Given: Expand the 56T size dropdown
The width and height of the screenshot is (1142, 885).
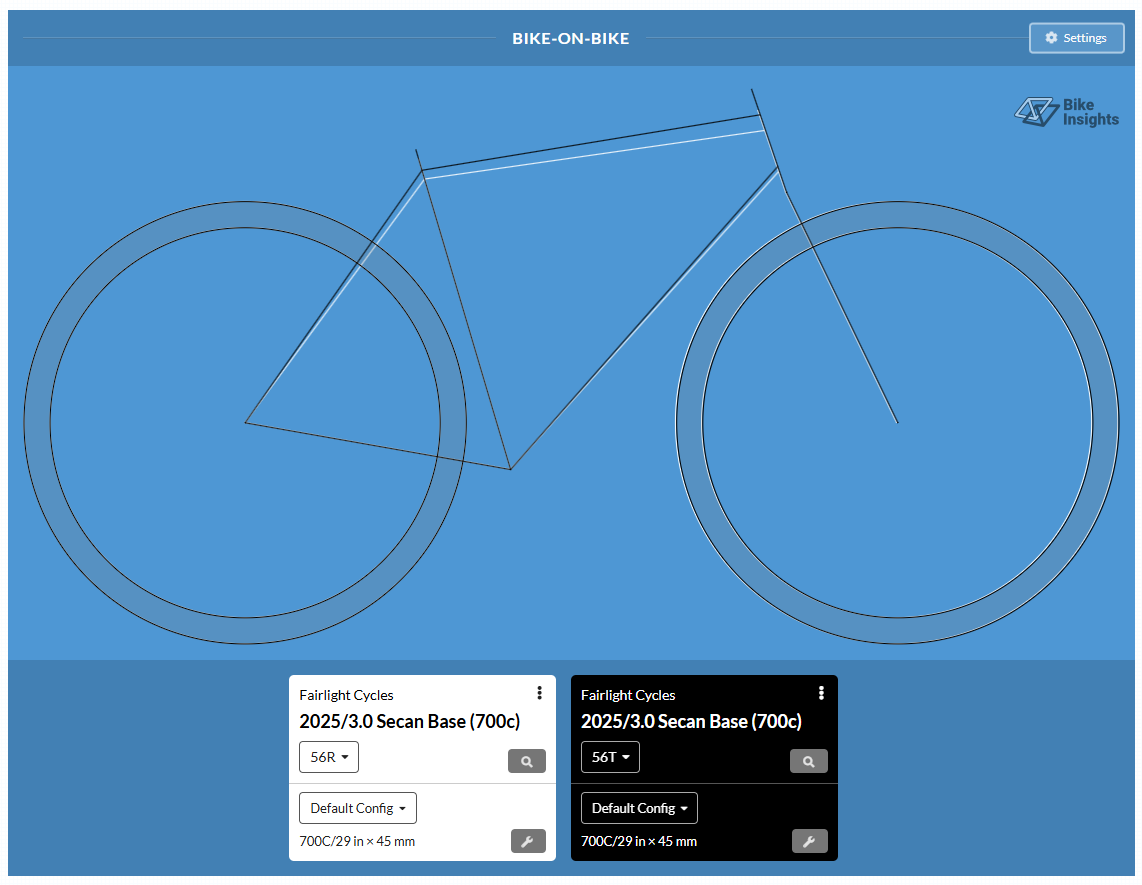Looking at the screenshot, I should pyautogui.click(x=610, y=757).
